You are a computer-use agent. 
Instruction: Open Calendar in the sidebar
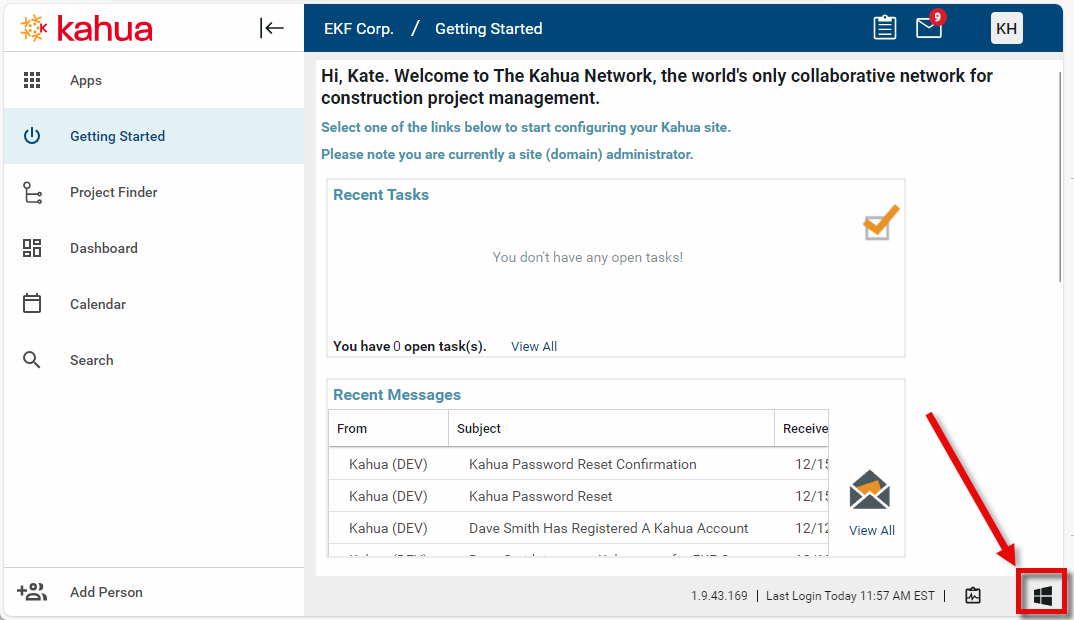pyautogui.click(x=97, y=304)
